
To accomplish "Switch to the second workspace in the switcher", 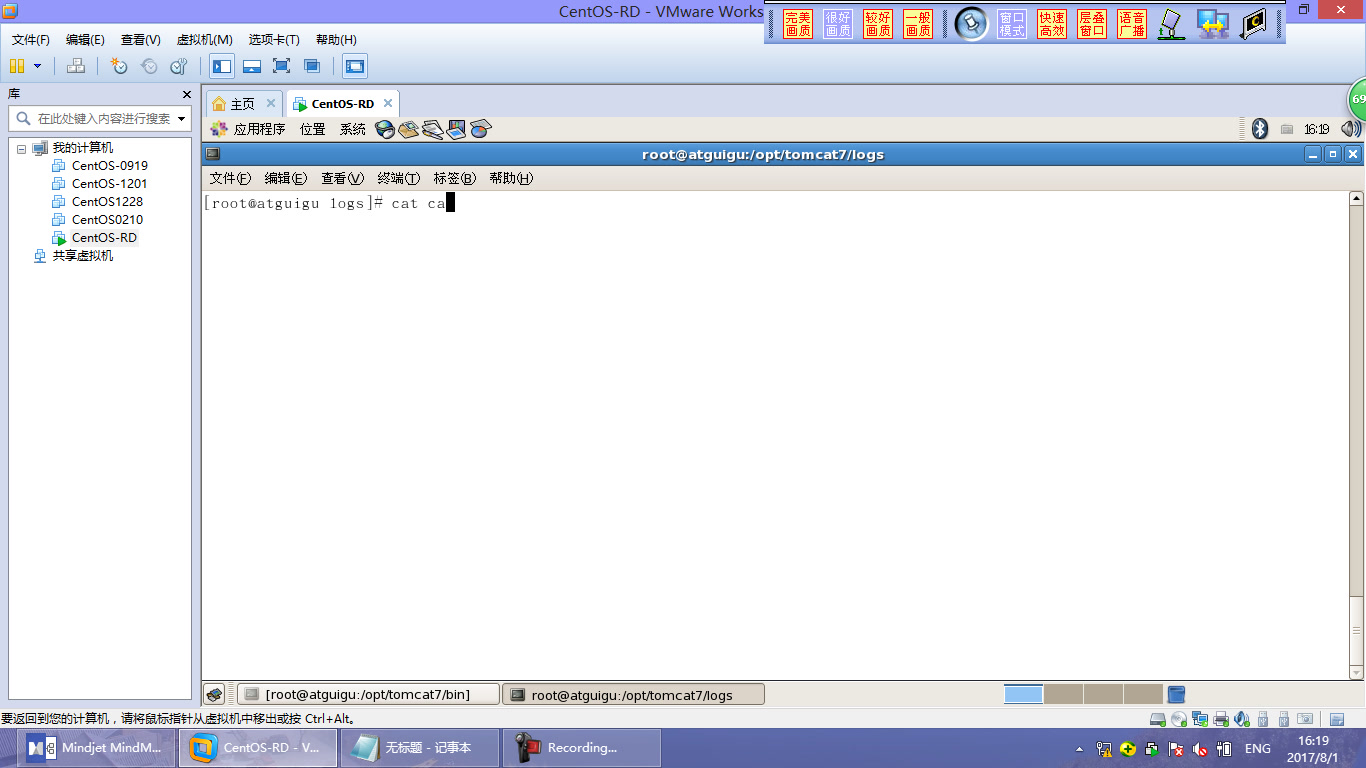I will (x=1063, y=694).
